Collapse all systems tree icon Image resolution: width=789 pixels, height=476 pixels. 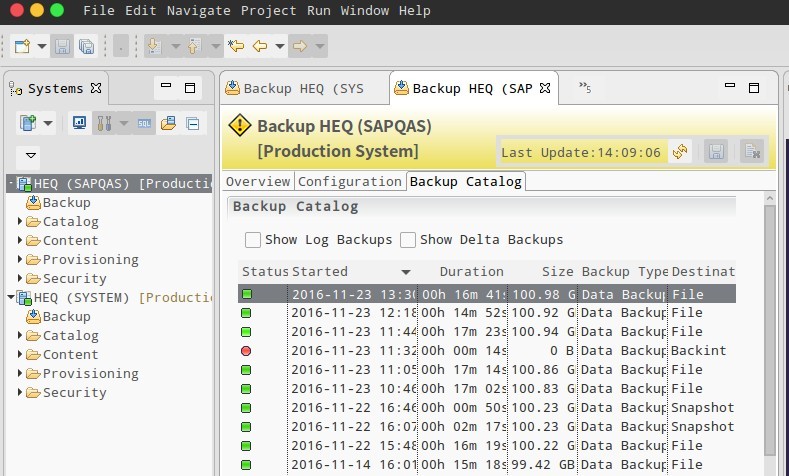(192, 123)
